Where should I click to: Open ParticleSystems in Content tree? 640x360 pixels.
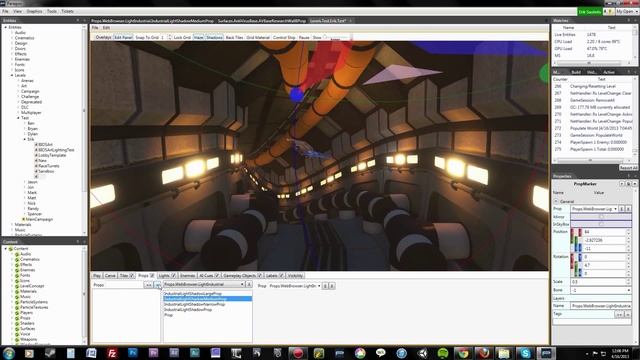(33, 302)
